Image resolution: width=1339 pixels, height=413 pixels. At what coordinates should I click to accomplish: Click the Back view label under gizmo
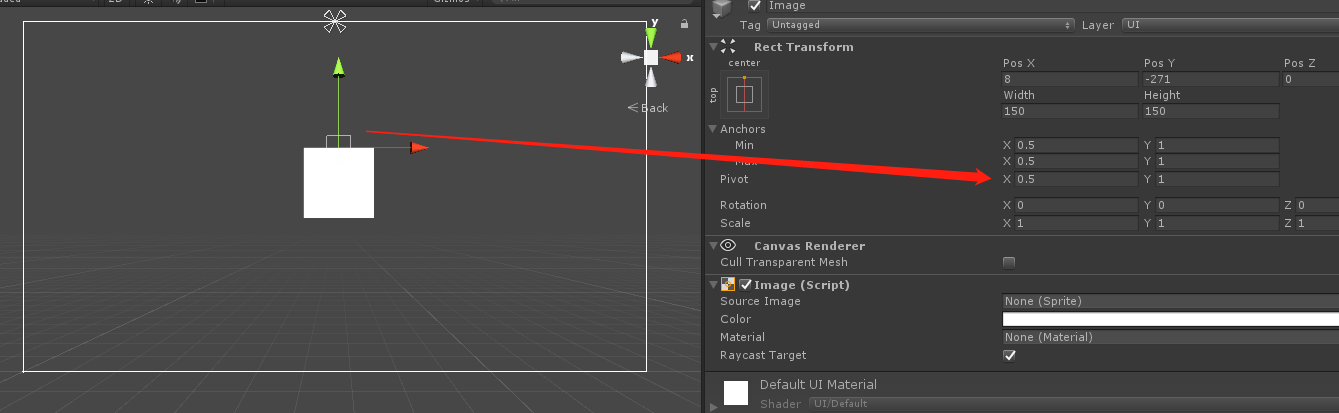pos(648,108)
